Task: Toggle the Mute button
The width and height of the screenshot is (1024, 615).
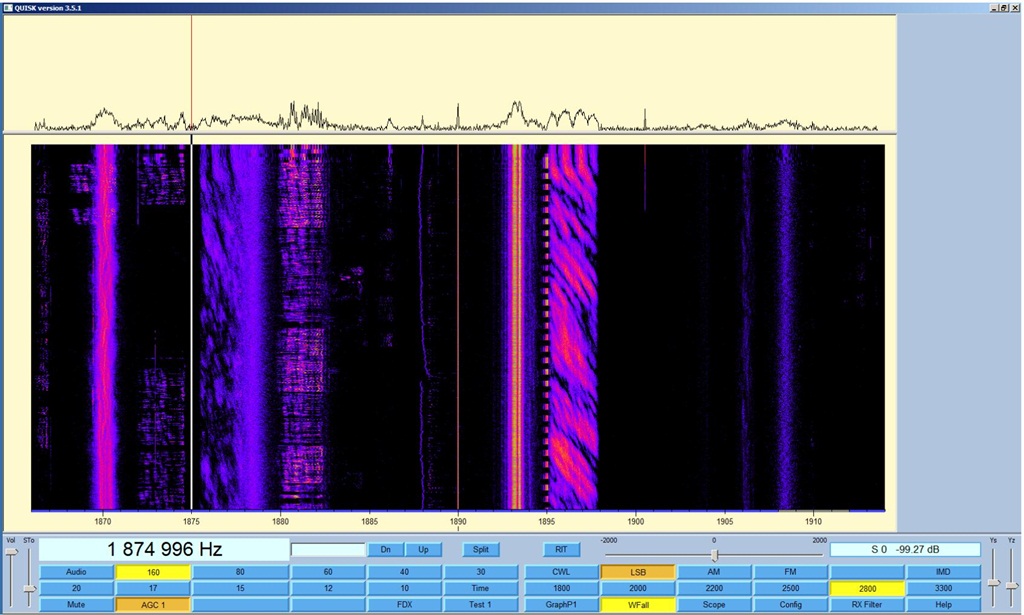Action: tap(76, 605)
